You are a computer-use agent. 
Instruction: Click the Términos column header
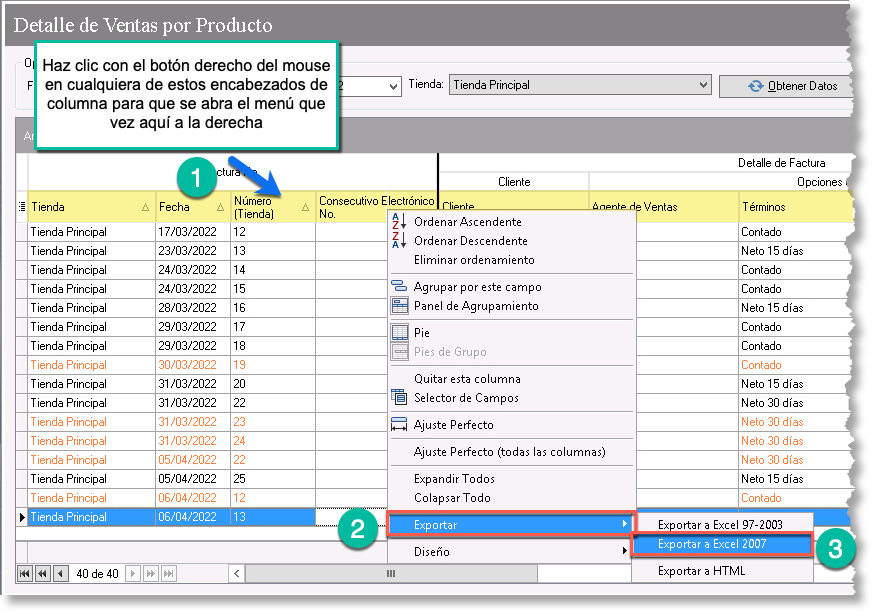pos(796,207)
